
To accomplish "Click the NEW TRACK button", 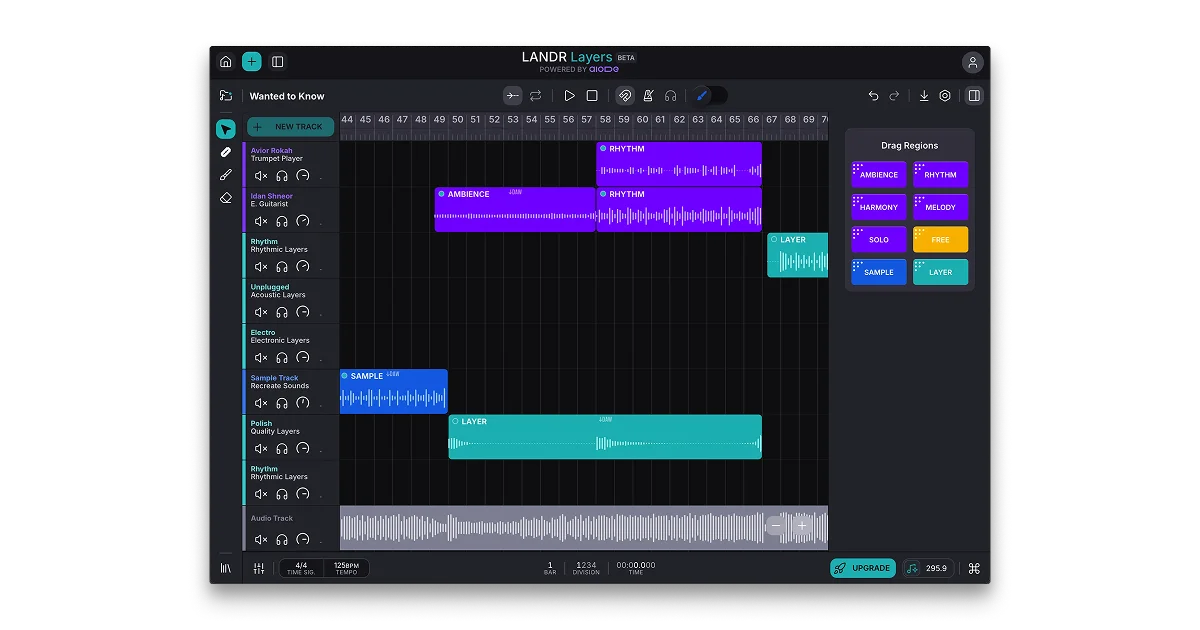I will click(x=291, y=127).
